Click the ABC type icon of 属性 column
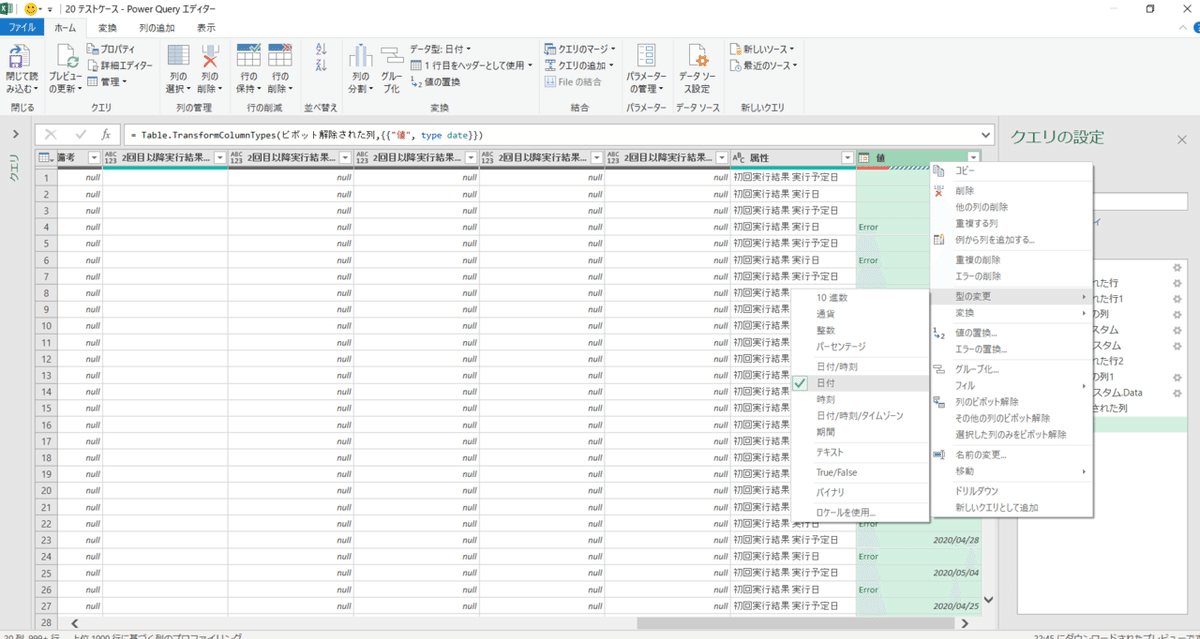Image resolution: width=1200 pixels, height=639 pixels. (x=740, y=157)
